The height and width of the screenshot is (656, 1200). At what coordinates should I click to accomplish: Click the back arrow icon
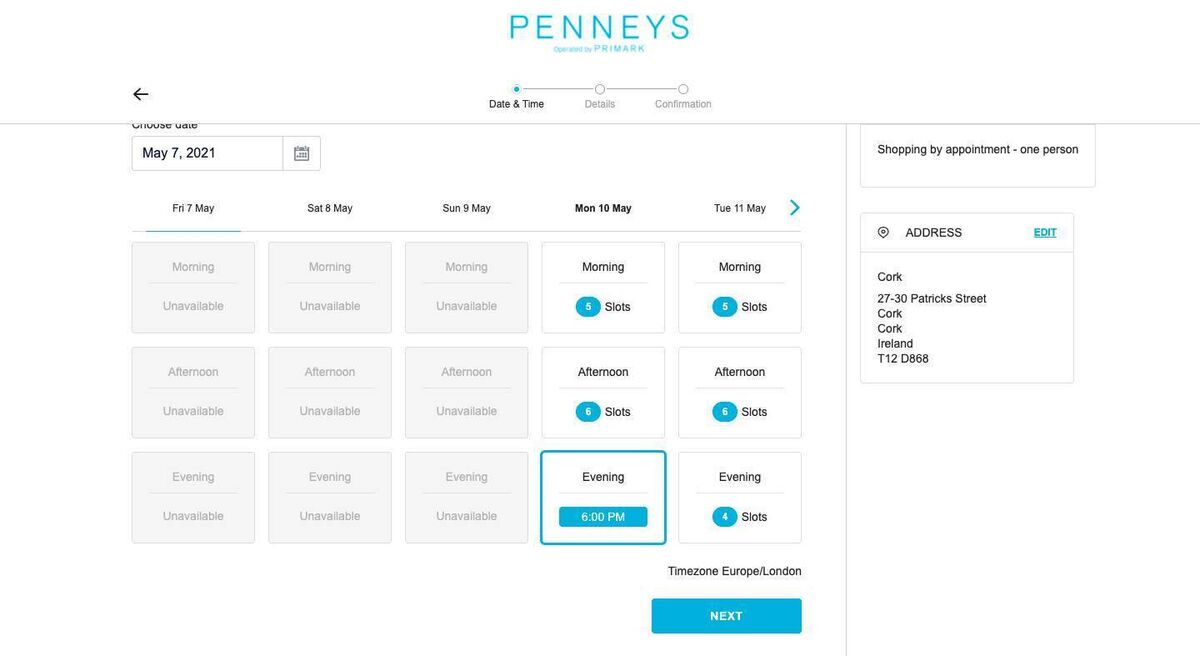point(141,94)
